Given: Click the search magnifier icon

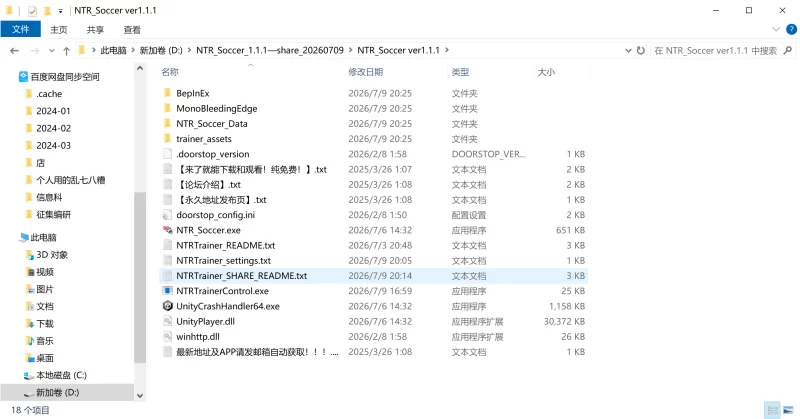Looking at the screenshot, I should 787,51.
